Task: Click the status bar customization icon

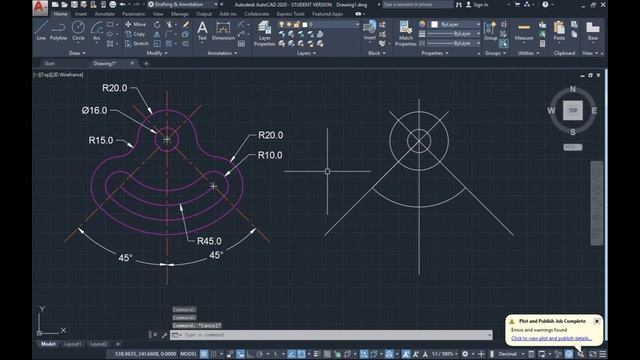Action: [x=602, y=354]
